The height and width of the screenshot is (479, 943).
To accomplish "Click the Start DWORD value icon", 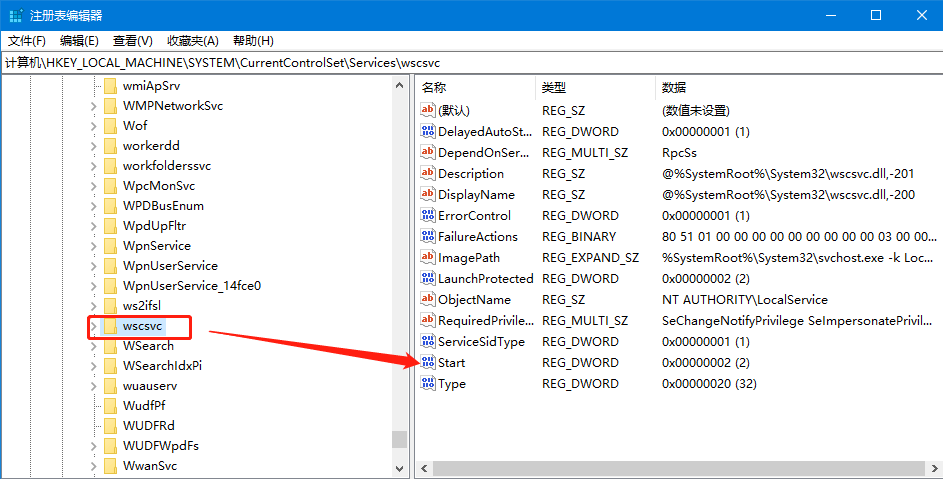I will coord(428,362).
